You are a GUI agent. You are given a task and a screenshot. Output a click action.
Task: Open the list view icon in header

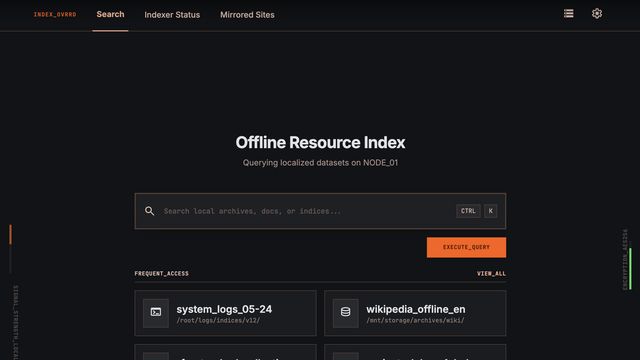coord(569,13)
